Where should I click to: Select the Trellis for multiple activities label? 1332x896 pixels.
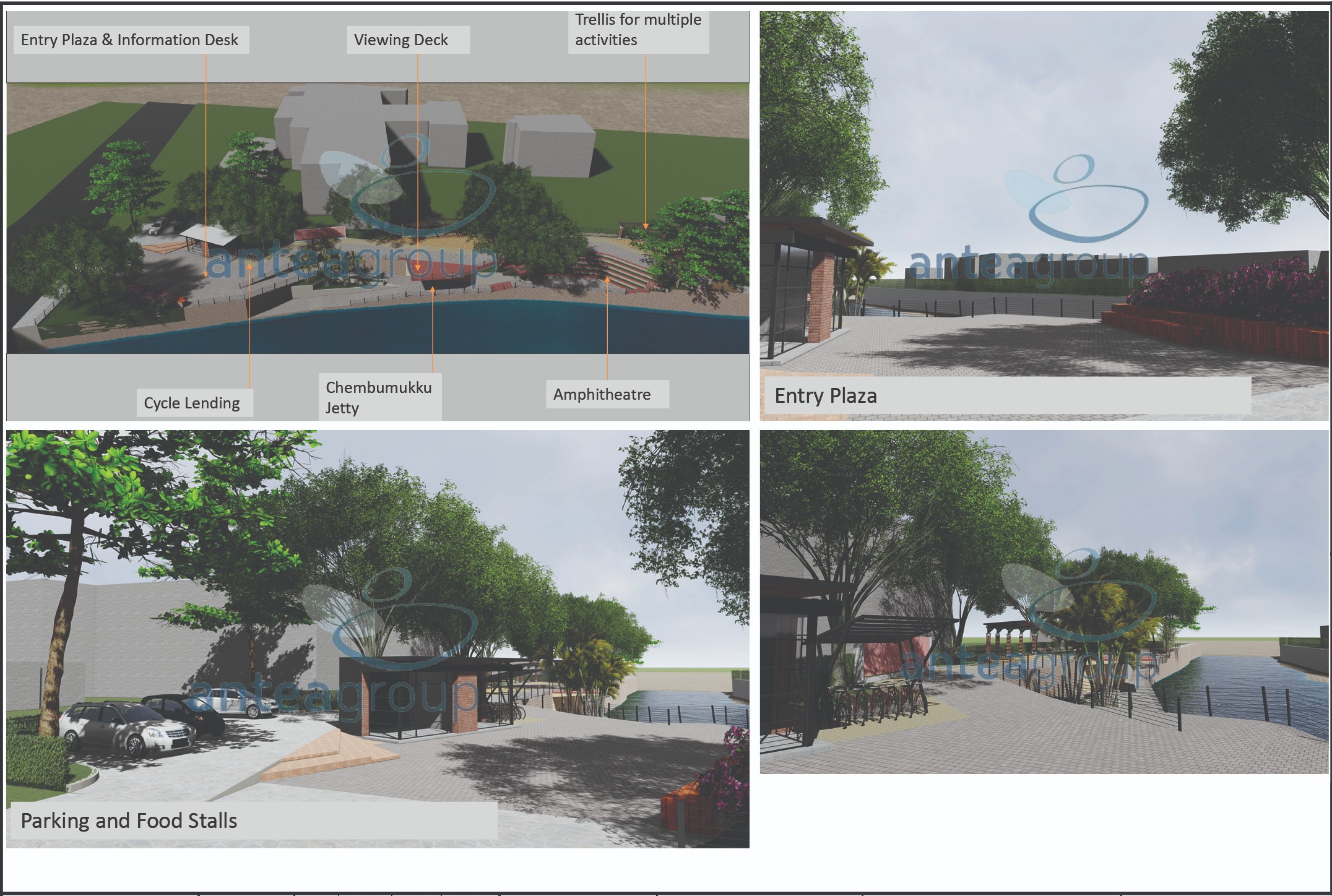point(638,30)
